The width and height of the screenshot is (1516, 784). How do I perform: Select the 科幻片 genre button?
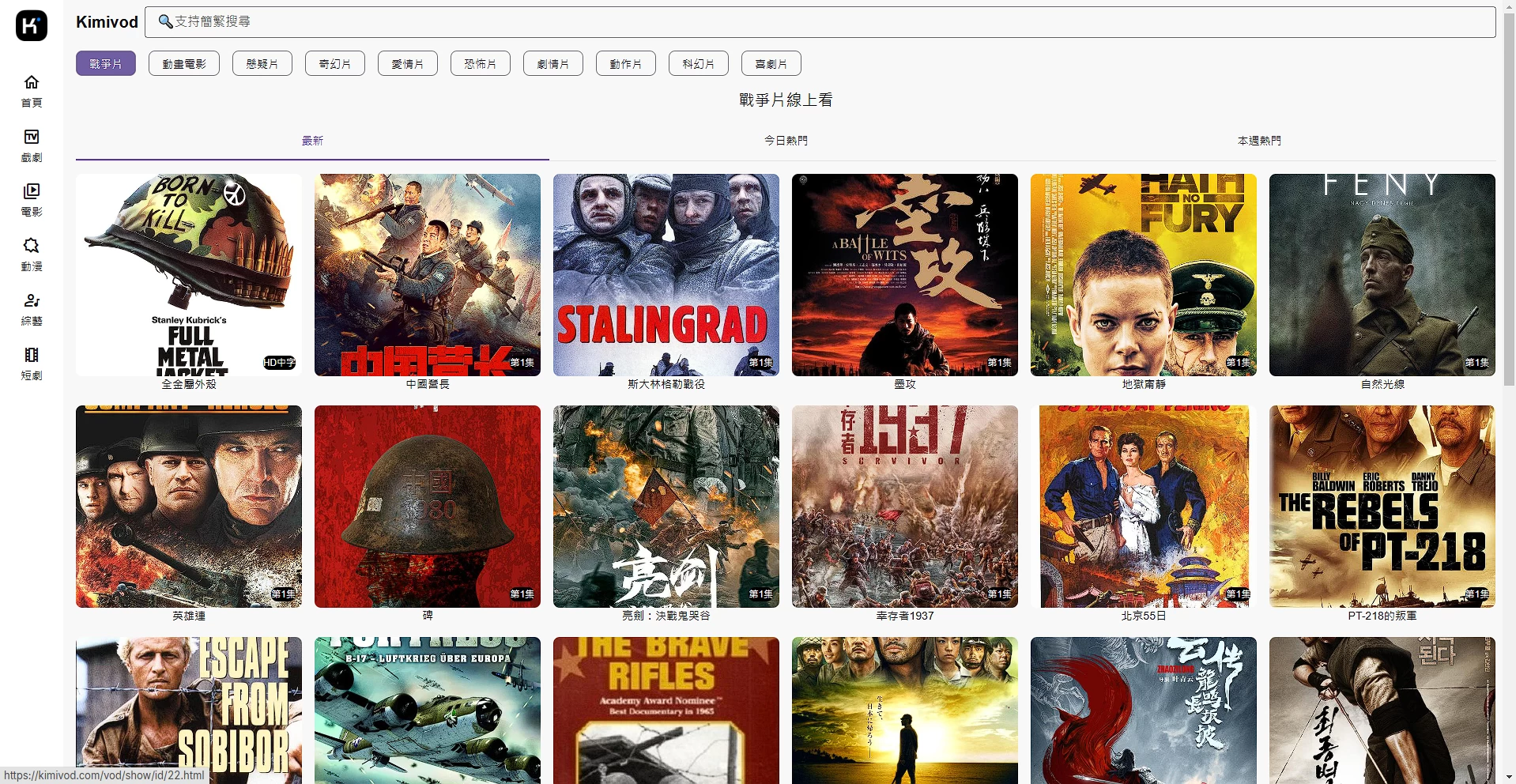[698, 64]
